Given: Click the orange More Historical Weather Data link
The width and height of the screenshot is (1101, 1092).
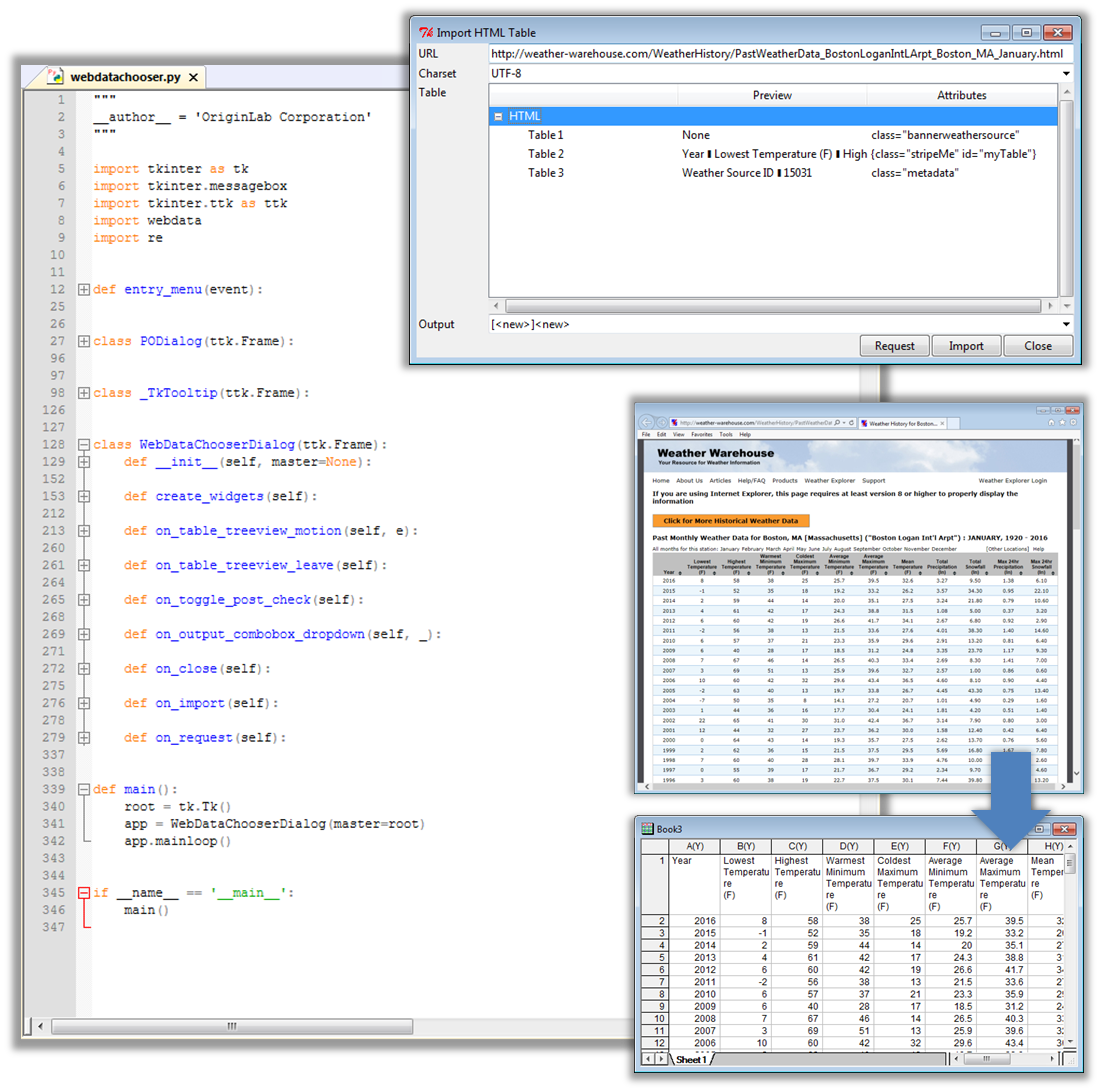Looking at the screenshot, I should pos(730,521).
